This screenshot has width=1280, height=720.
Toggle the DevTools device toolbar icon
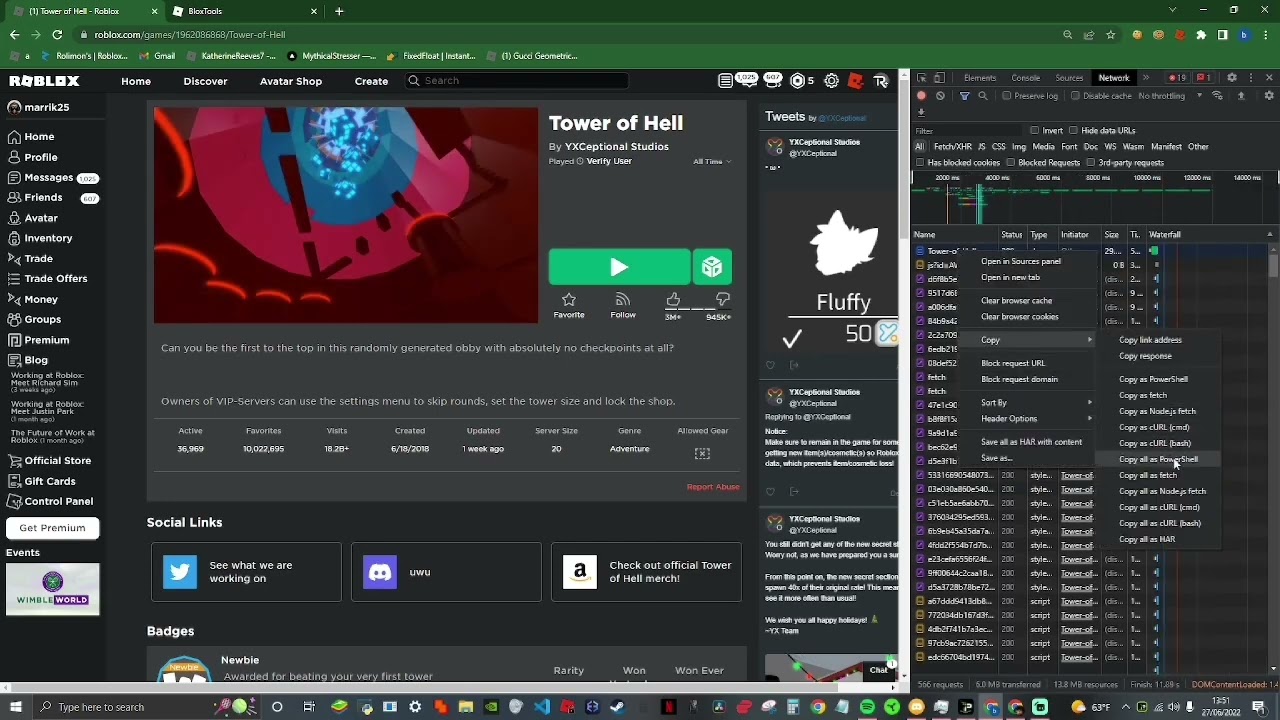tap(940, 78)
